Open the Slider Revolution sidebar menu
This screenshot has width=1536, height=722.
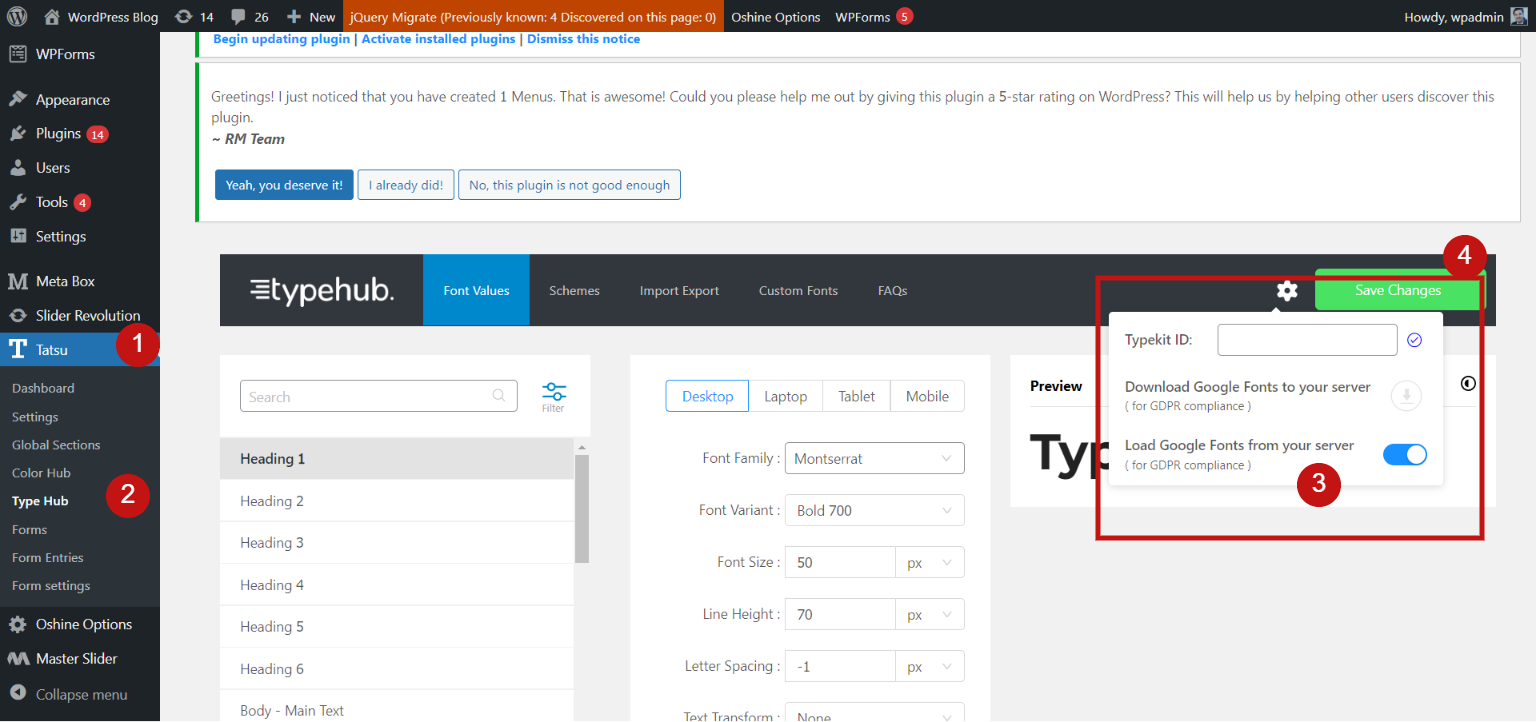(x=80, y=315)
